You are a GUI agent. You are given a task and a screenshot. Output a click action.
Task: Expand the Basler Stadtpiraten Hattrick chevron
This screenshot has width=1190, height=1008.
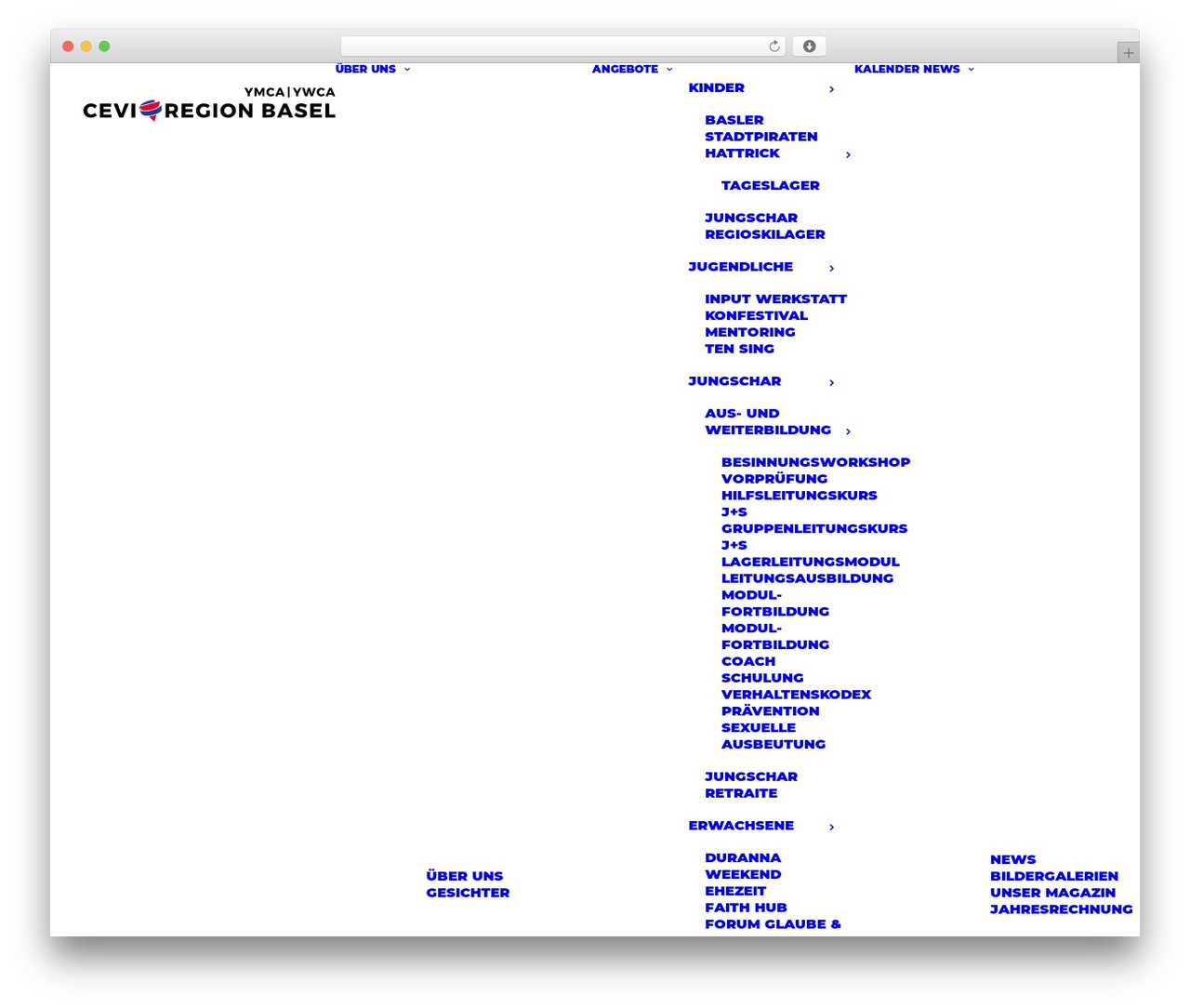pyautogui.click(x=848, y=154)
